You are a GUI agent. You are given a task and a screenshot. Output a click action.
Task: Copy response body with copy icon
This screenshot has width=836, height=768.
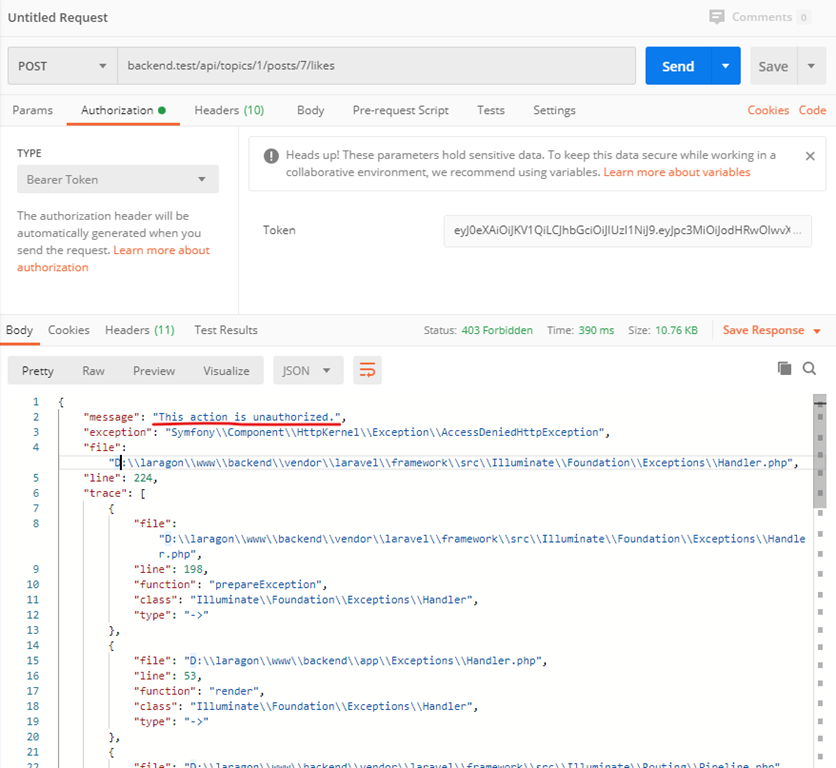pyautogui.click(x=785, y=369)
